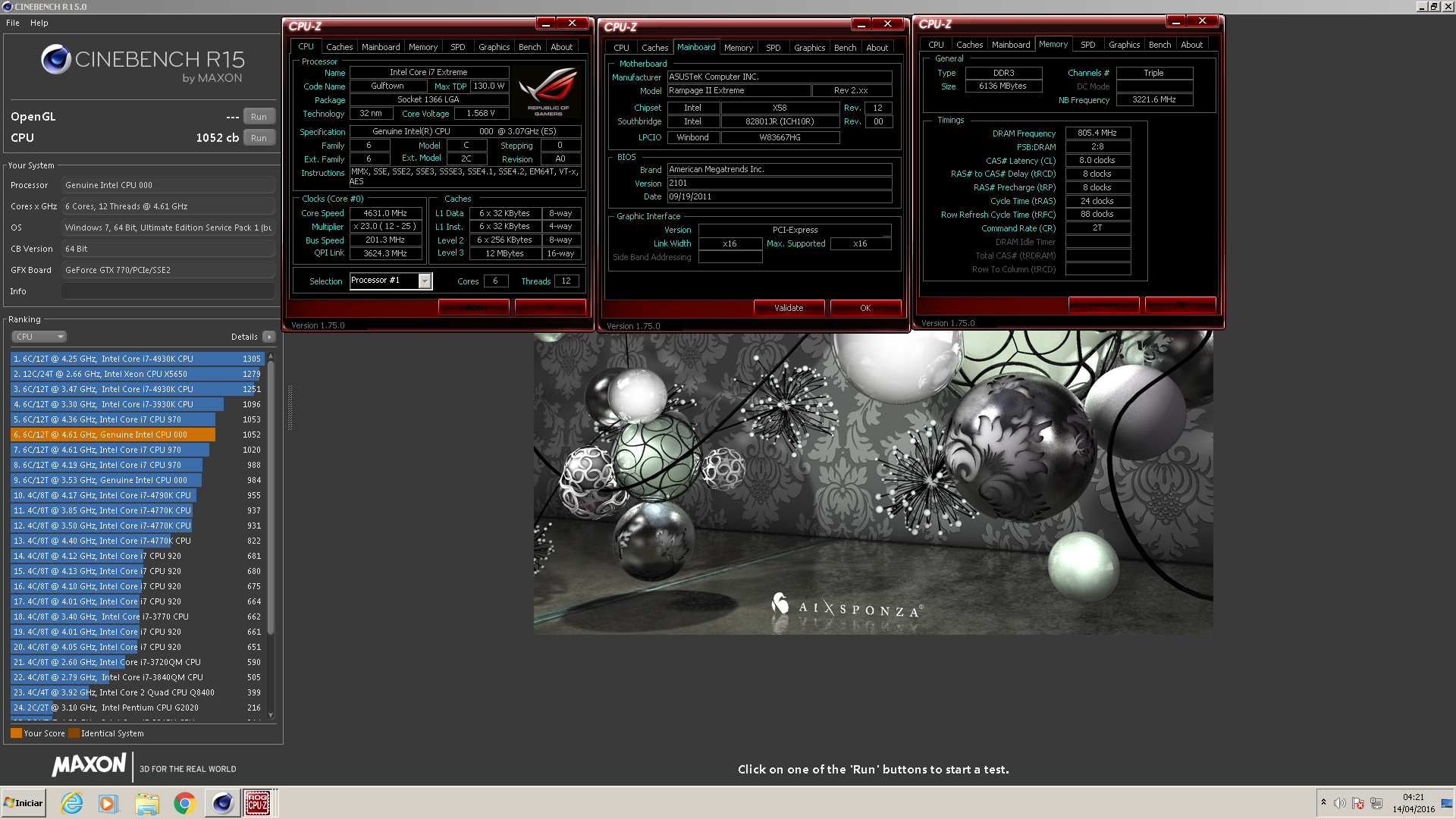Select the i7-3840QM ranking row
This screenshot has width=1456, height=819.
(x=136, y=677)
